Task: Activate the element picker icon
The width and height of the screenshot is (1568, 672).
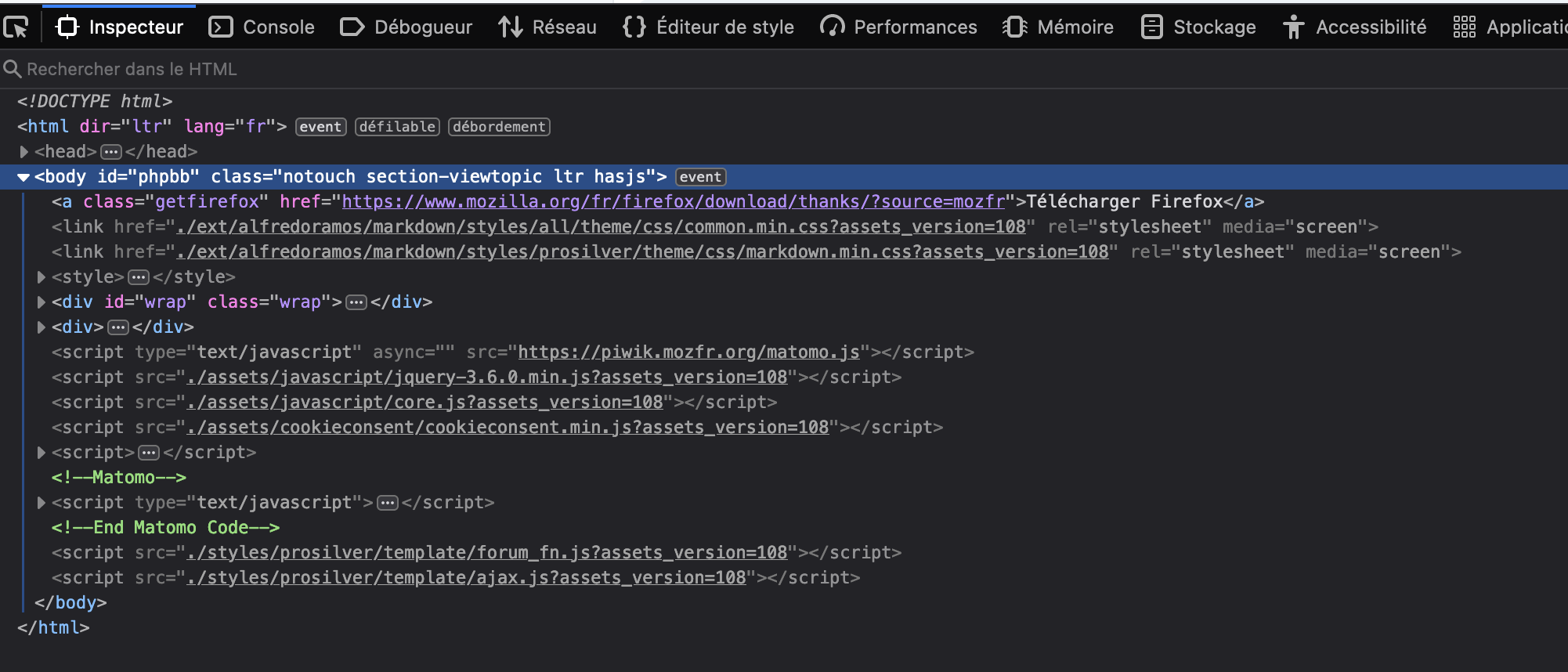Action: click(16, 27)
